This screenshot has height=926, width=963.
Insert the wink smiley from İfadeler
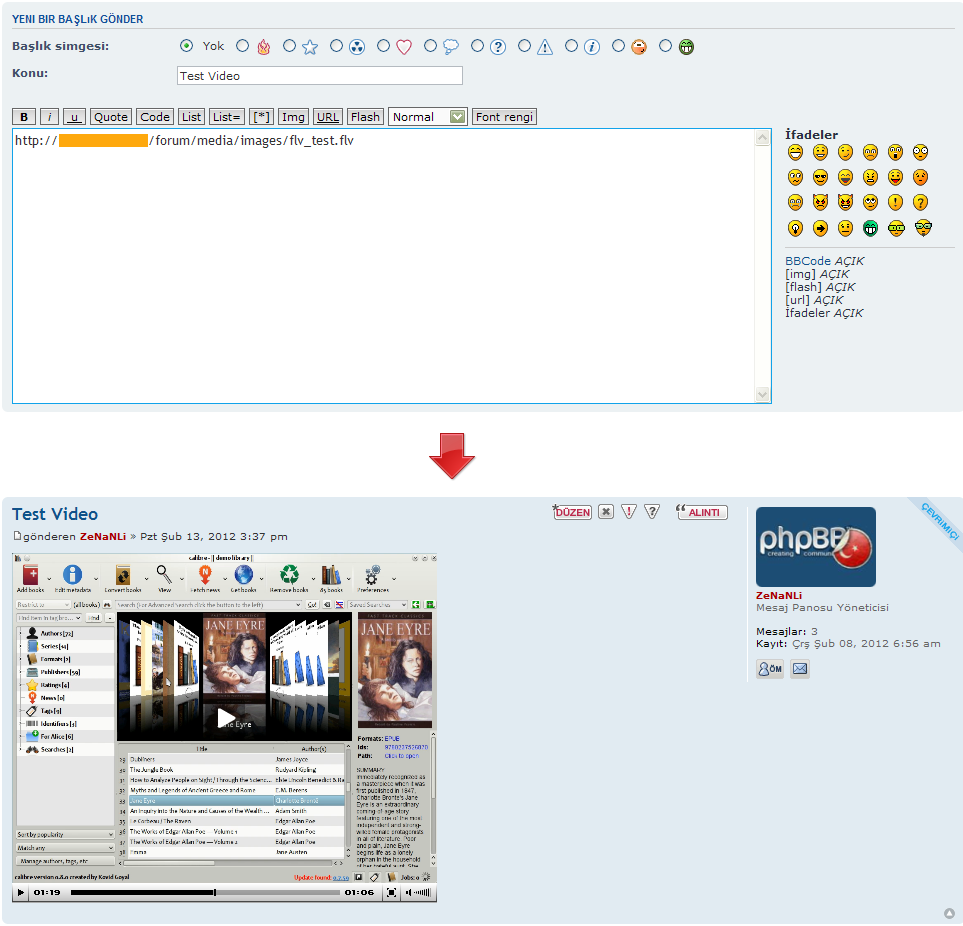846,152
